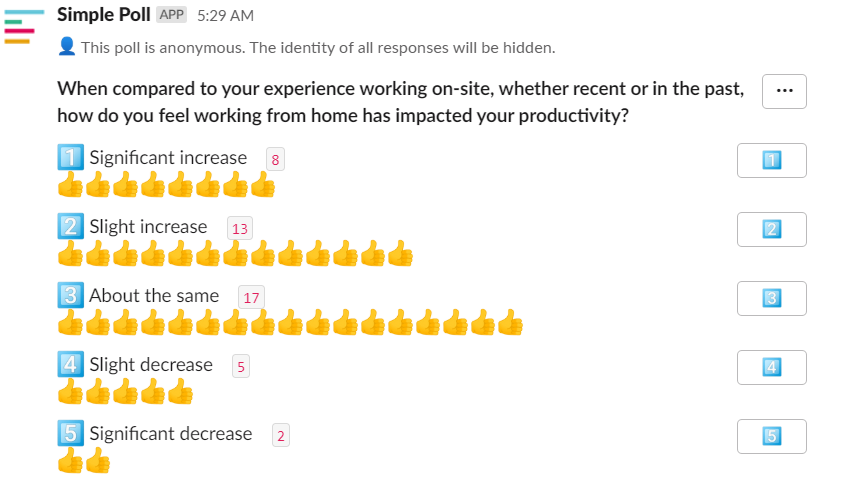
Task: Click the number 3 emoji beside About the same
Action: click(70, 295)
